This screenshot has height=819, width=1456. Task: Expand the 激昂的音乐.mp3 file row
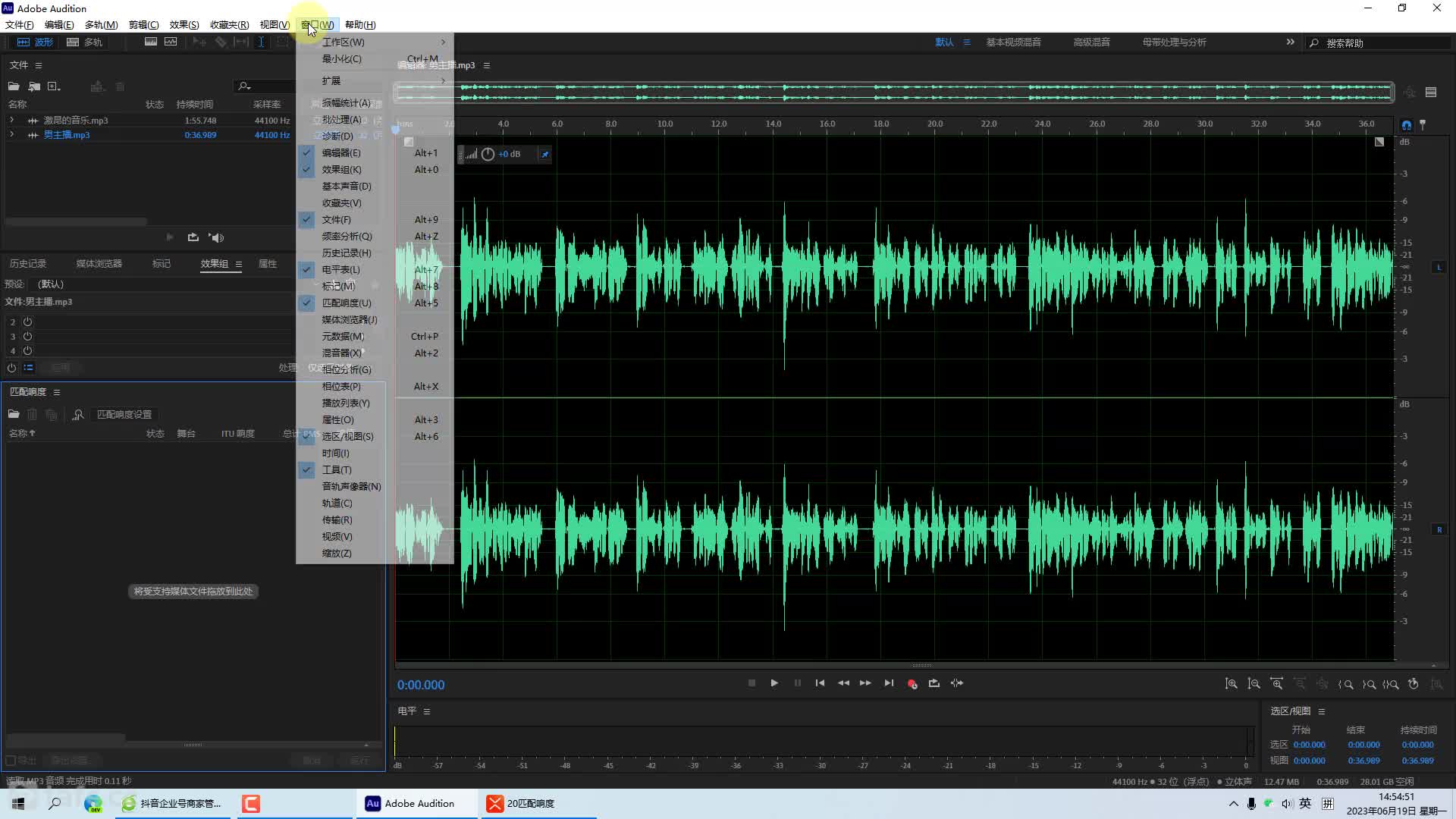[11, 120]
